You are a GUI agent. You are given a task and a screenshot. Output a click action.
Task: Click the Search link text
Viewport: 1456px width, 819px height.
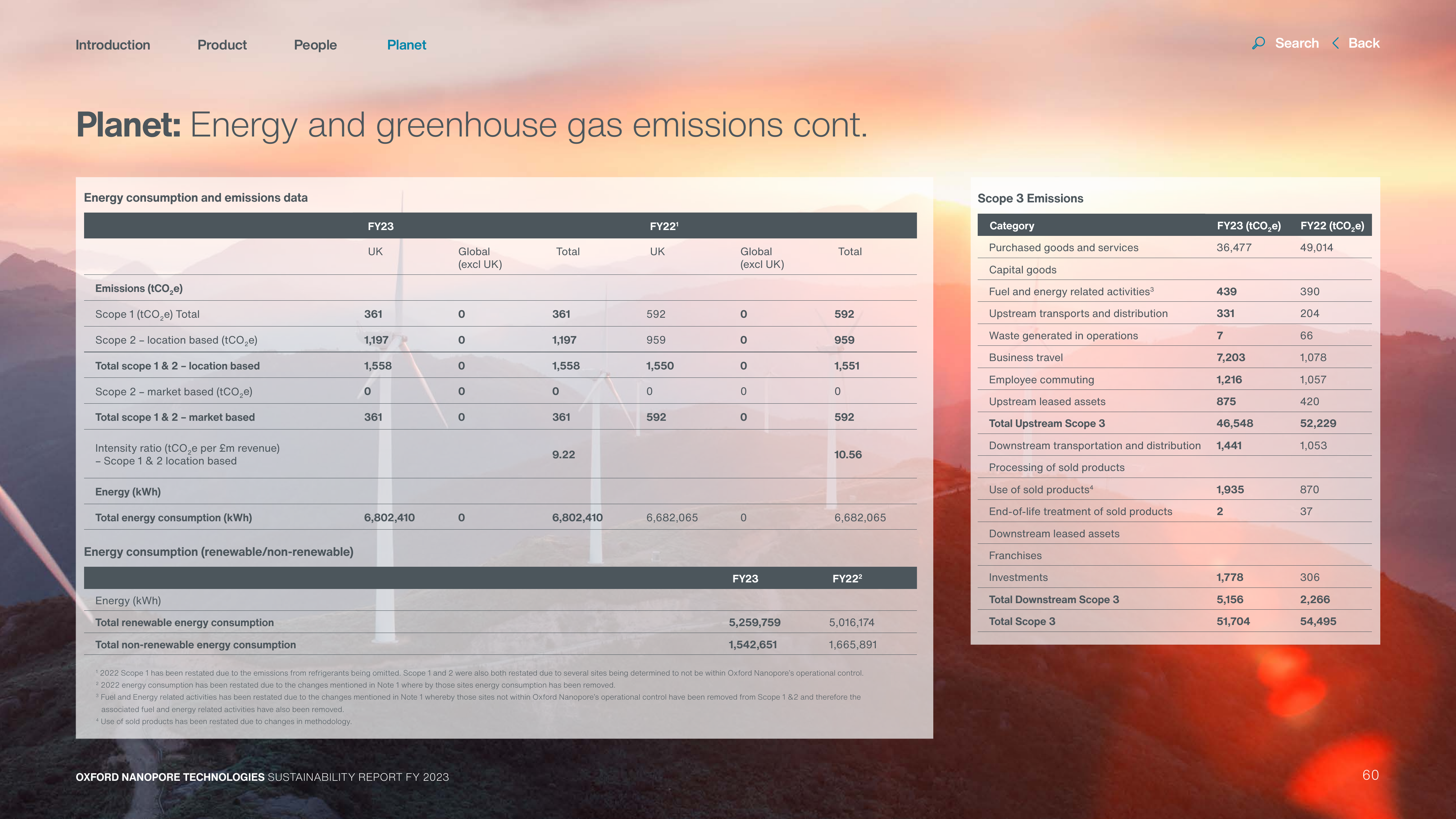[x=1297, y=43]
